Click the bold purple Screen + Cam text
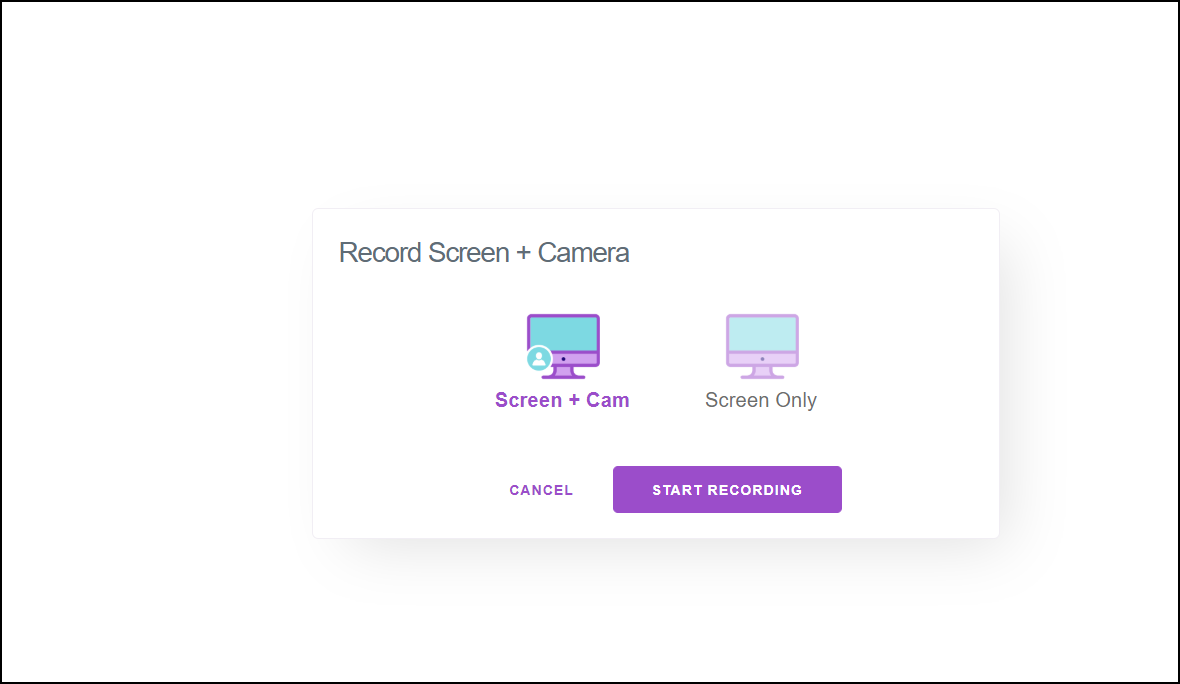This screenshot has width=1180, height=684. click(562, 400)
